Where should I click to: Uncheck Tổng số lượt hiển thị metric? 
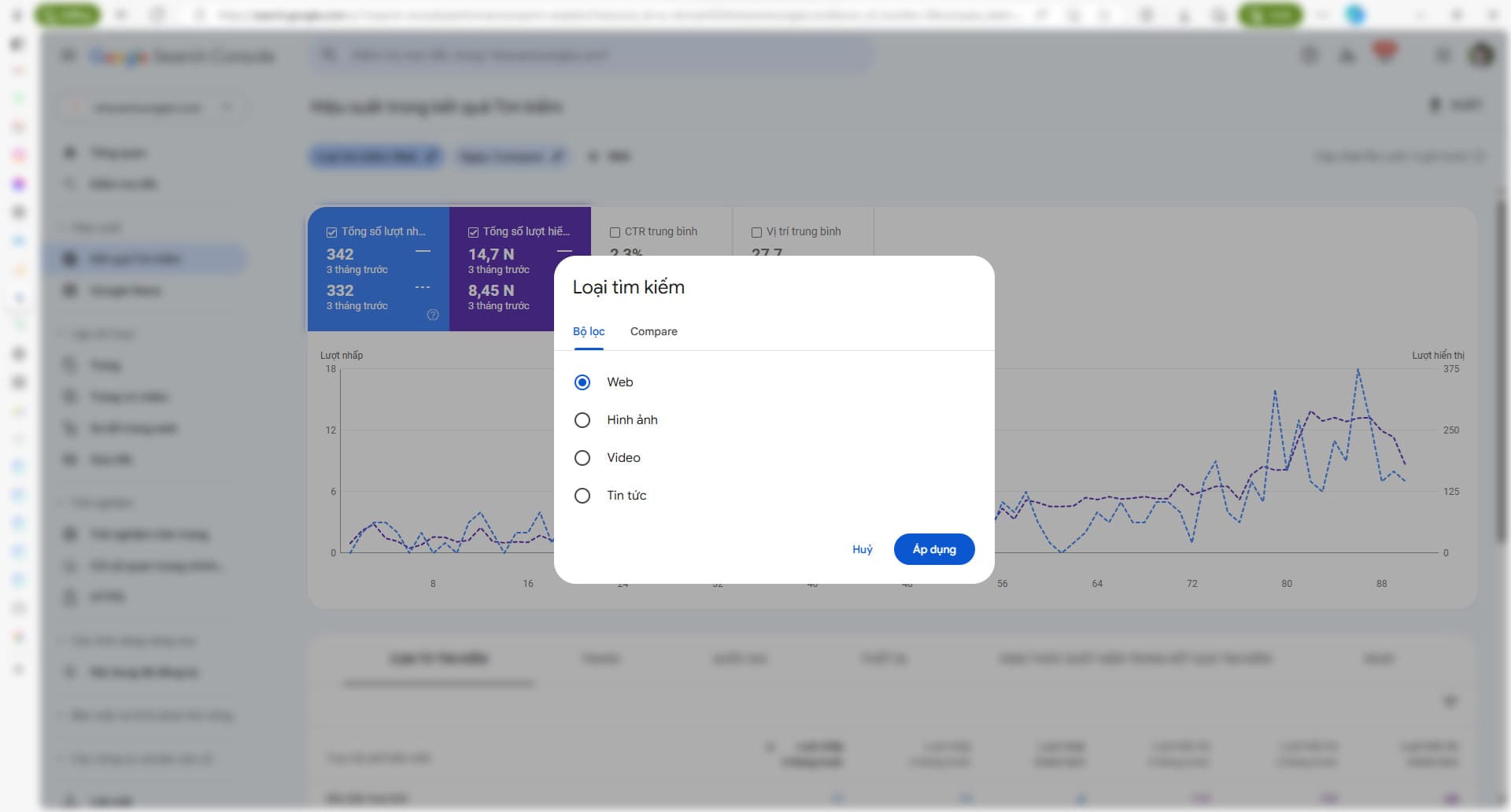[x=473, y=232]
